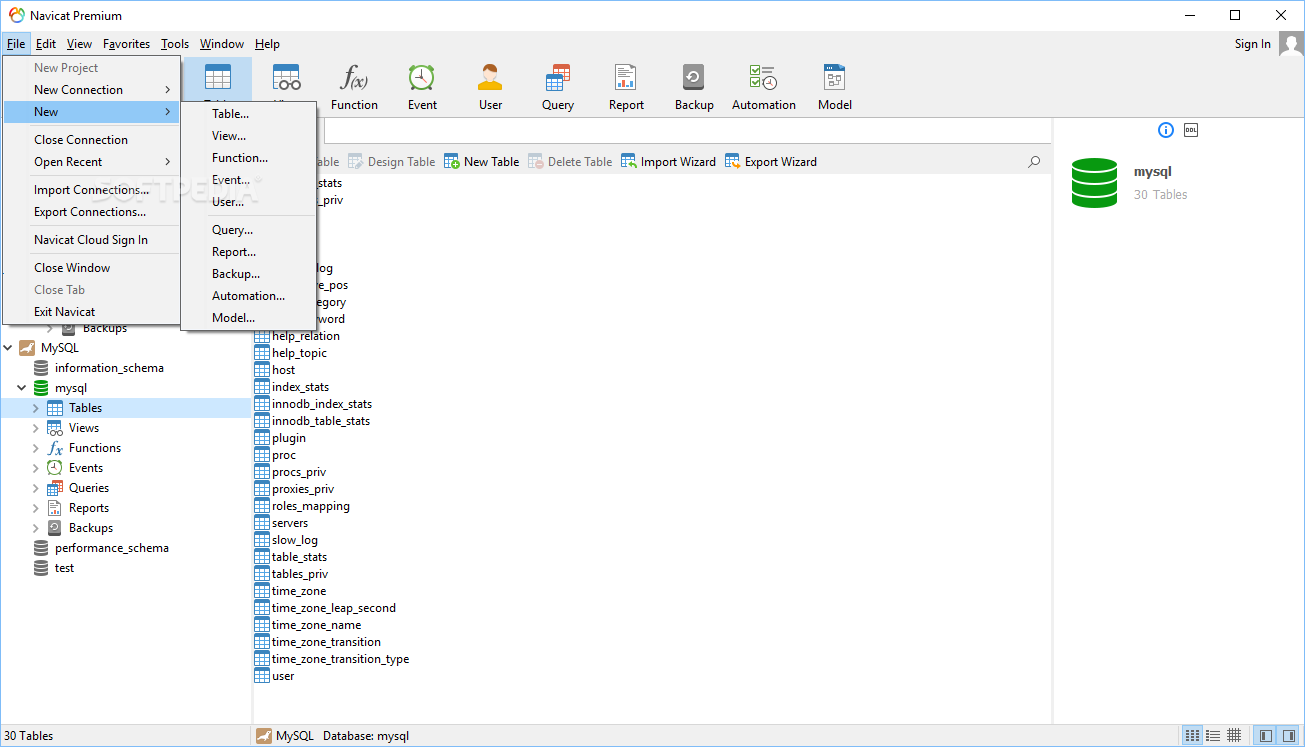This screenshot has height=747, width=1305.
Task: Show the General information panel icon
Action: (1165, 130)
